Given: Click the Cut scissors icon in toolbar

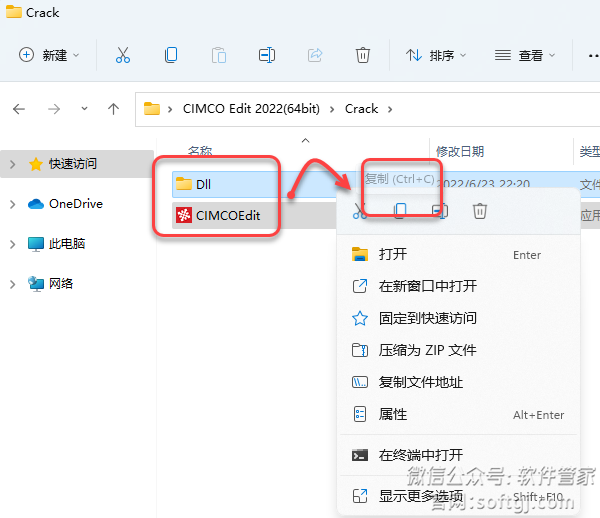Looking at the screenshot, I should tap(123, 55).
